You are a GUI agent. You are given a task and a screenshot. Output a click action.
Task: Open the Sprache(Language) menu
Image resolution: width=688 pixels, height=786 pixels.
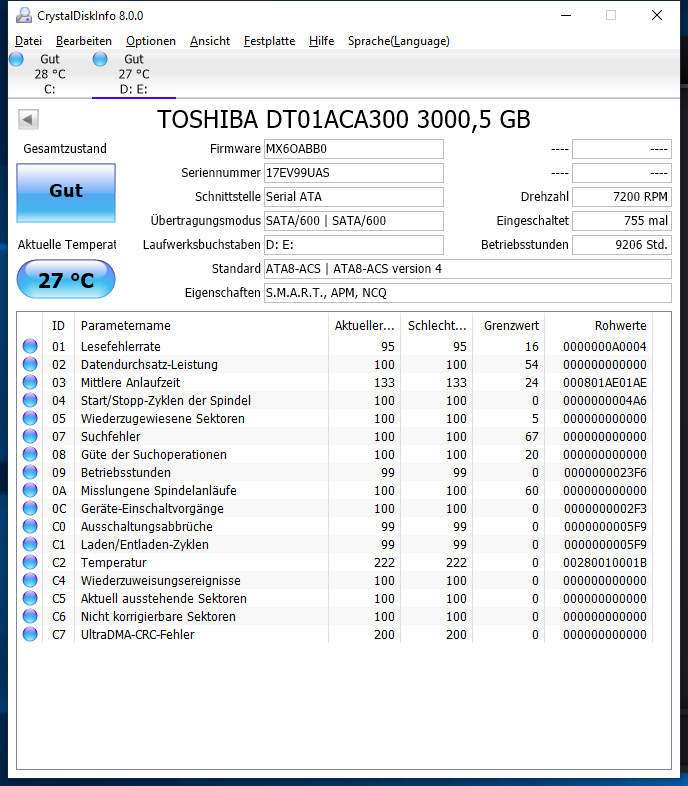(x=399, y=41)
